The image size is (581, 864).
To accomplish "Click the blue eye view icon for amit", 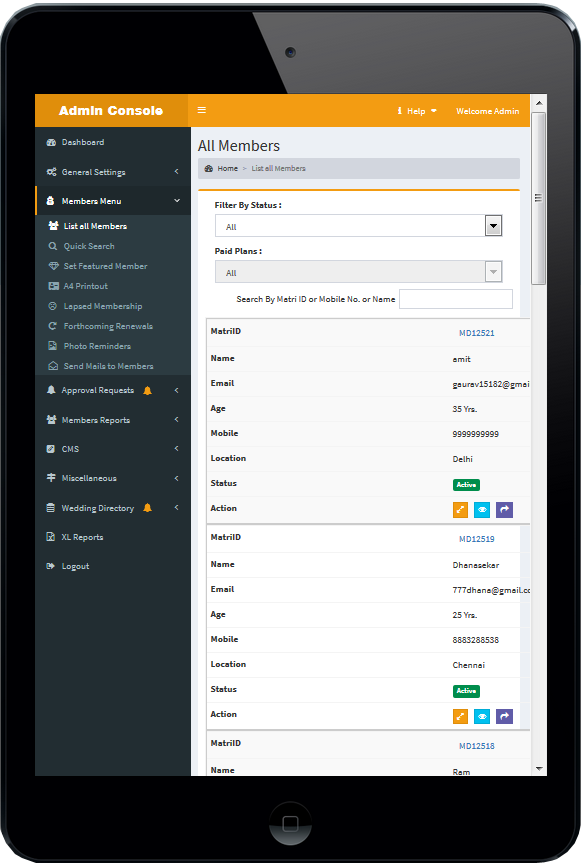I will click(x=482, y=510).
